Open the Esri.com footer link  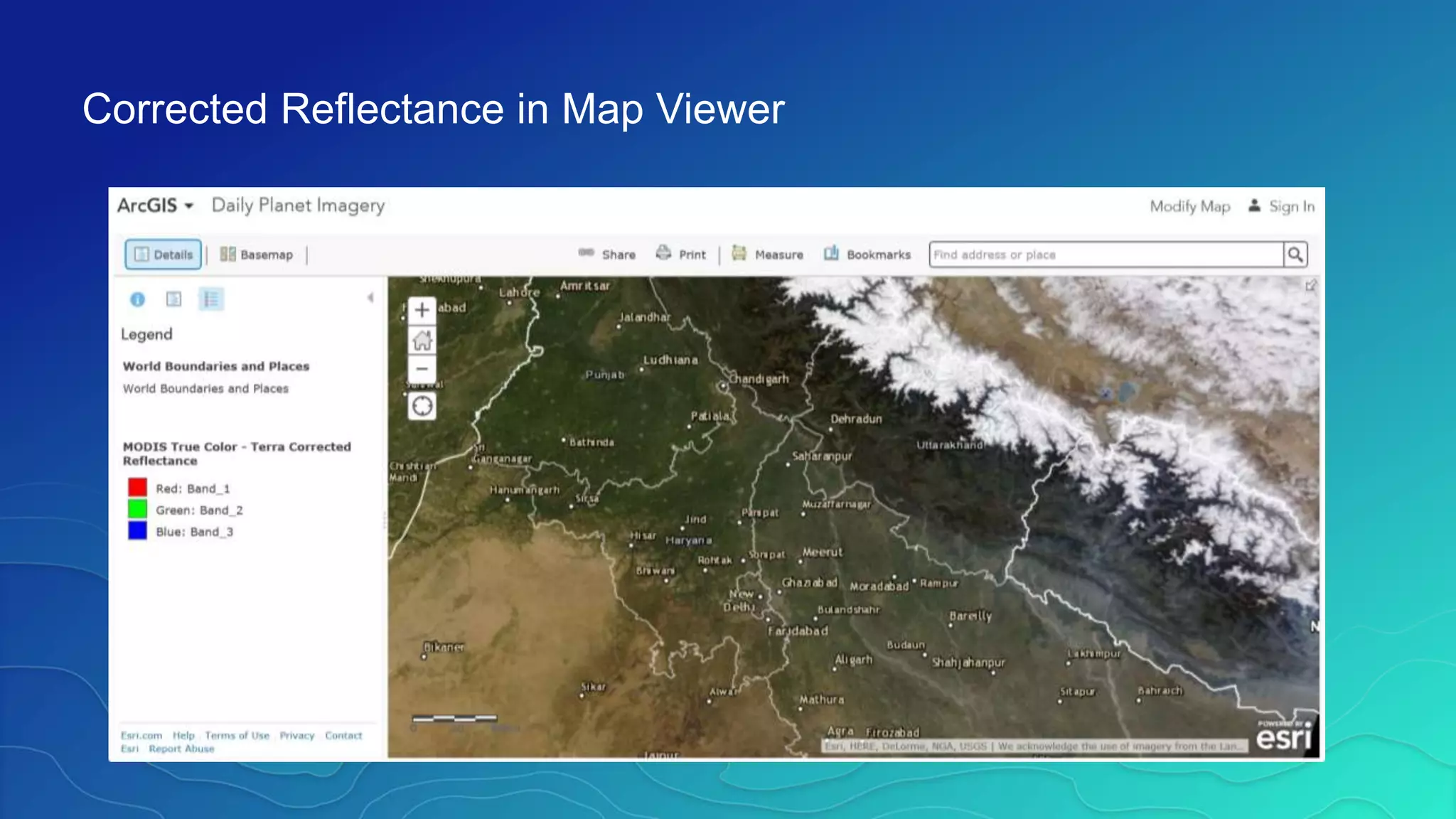[141, 735]
